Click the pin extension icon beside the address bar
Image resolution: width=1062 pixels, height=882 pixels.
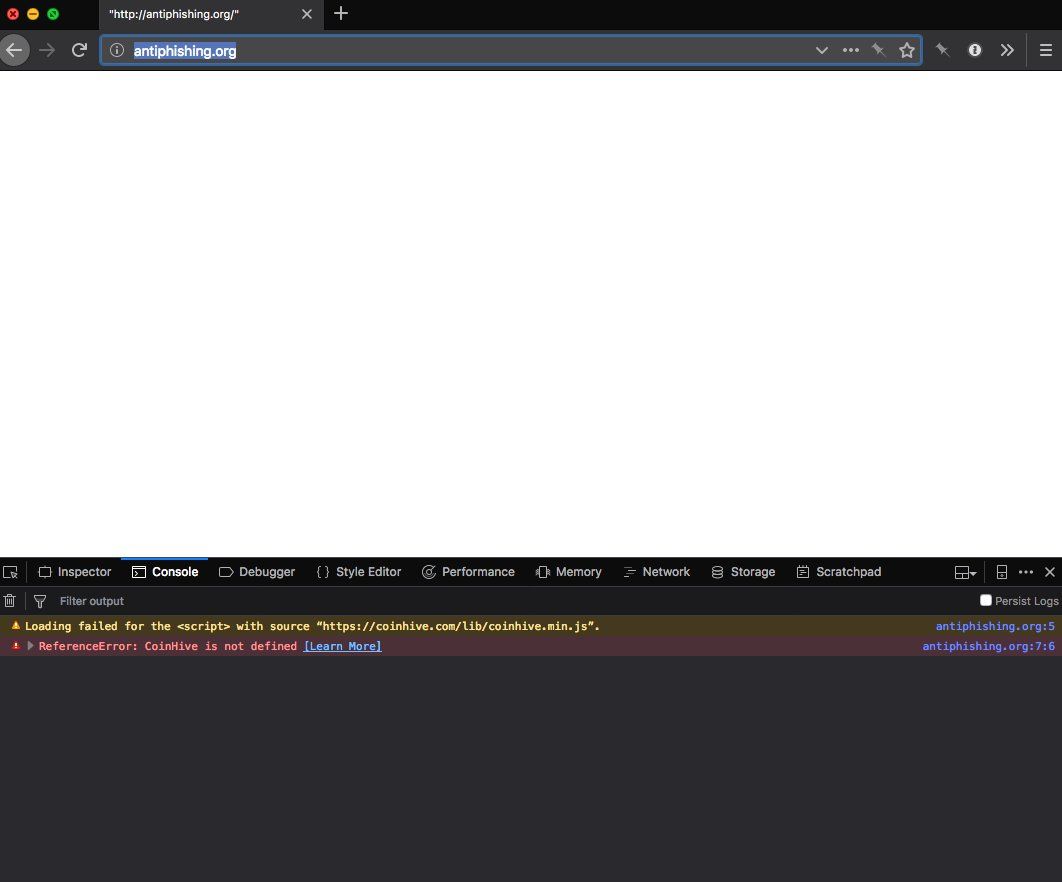click(942, 50)
